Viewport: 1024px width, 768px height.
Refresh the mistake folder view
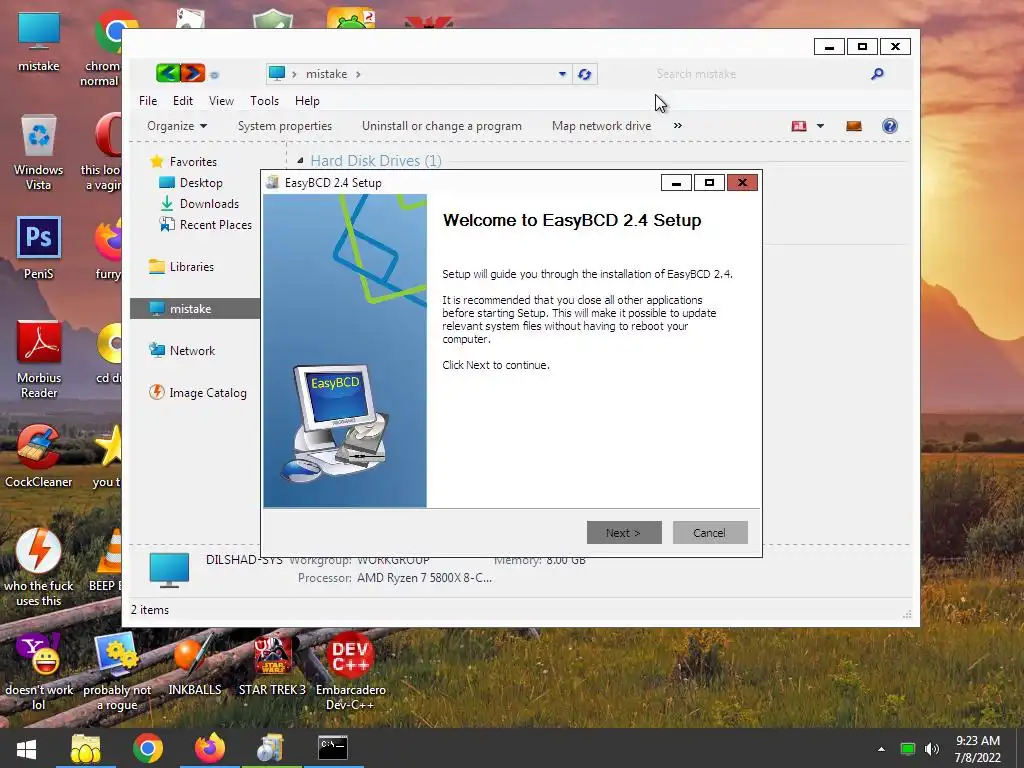tap(584, 74)
